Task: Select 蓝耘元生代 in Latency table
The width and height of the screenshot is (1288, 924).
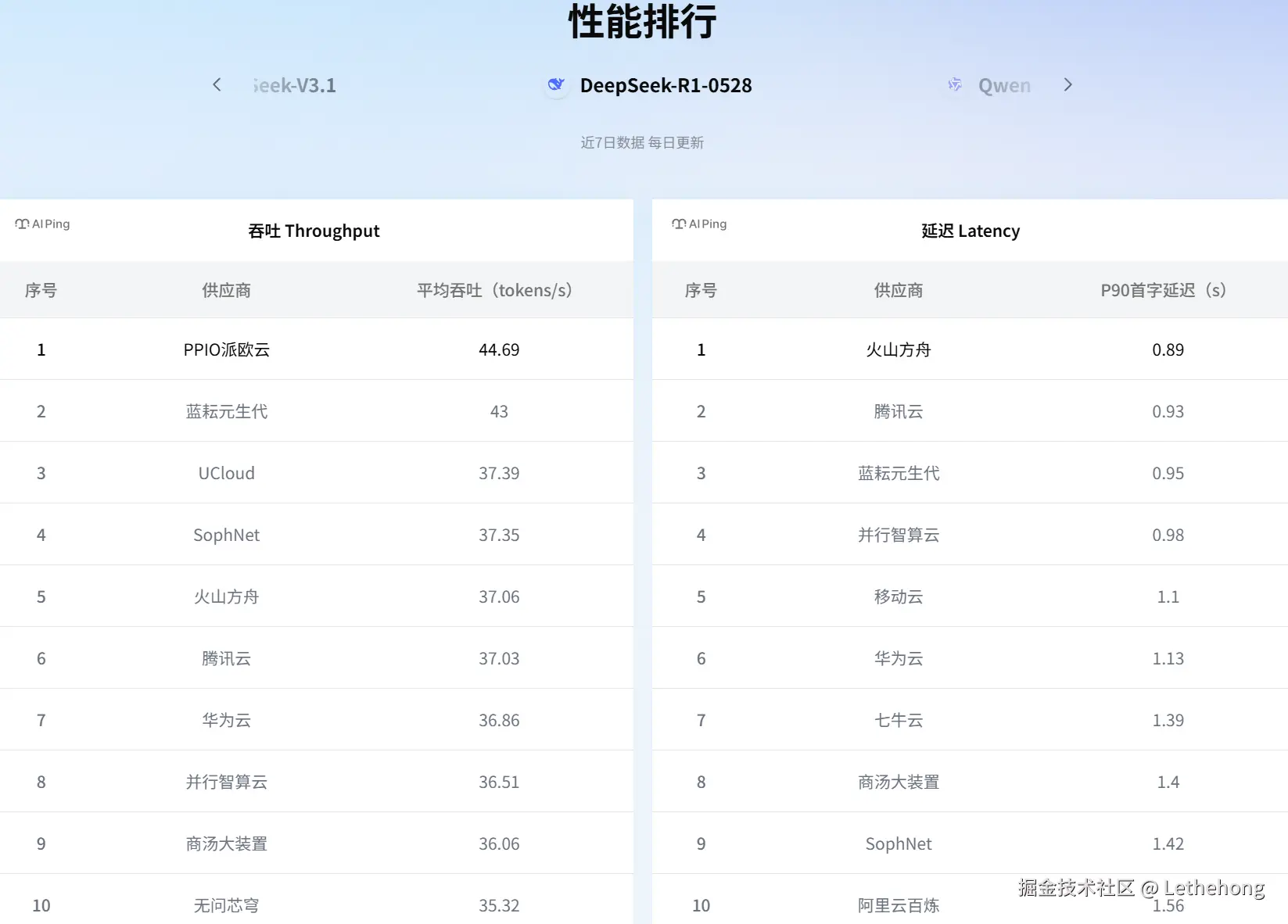Action: point(899,473)
